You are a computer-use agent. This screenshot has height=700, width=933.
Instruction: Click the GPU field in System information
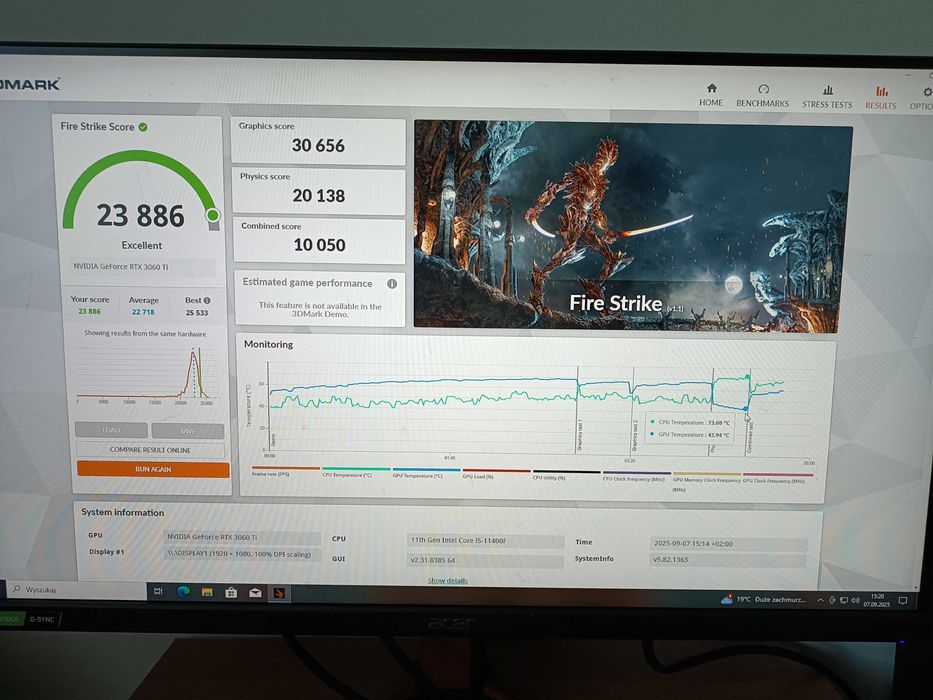242,538
